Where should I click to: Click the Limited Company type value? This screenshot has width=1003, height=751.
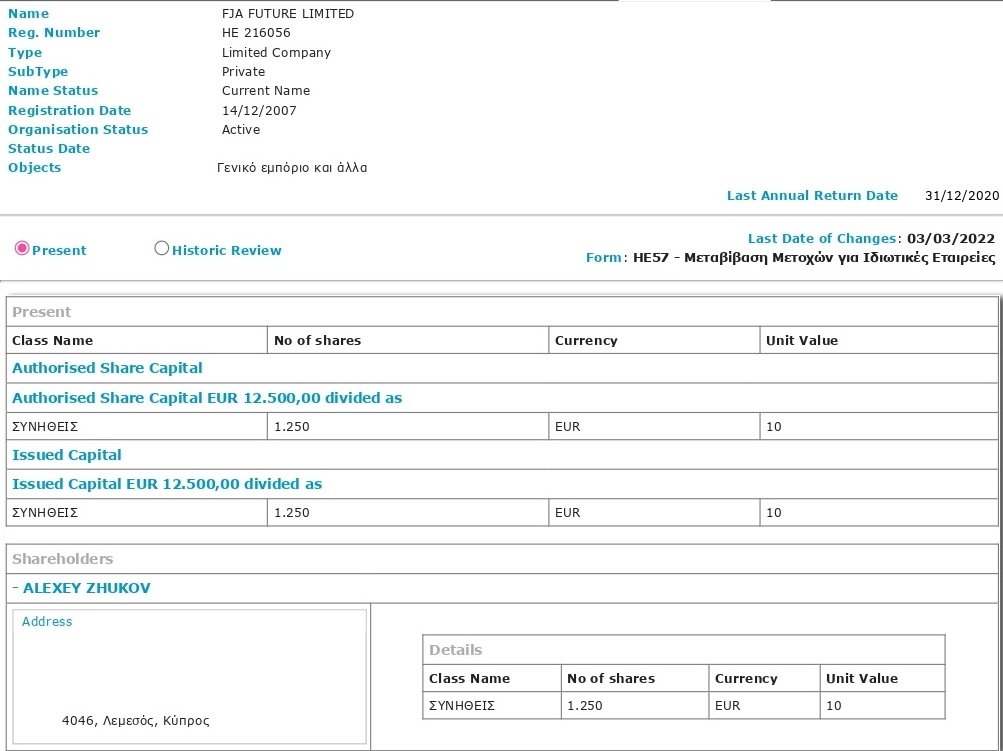click(276, 52)
